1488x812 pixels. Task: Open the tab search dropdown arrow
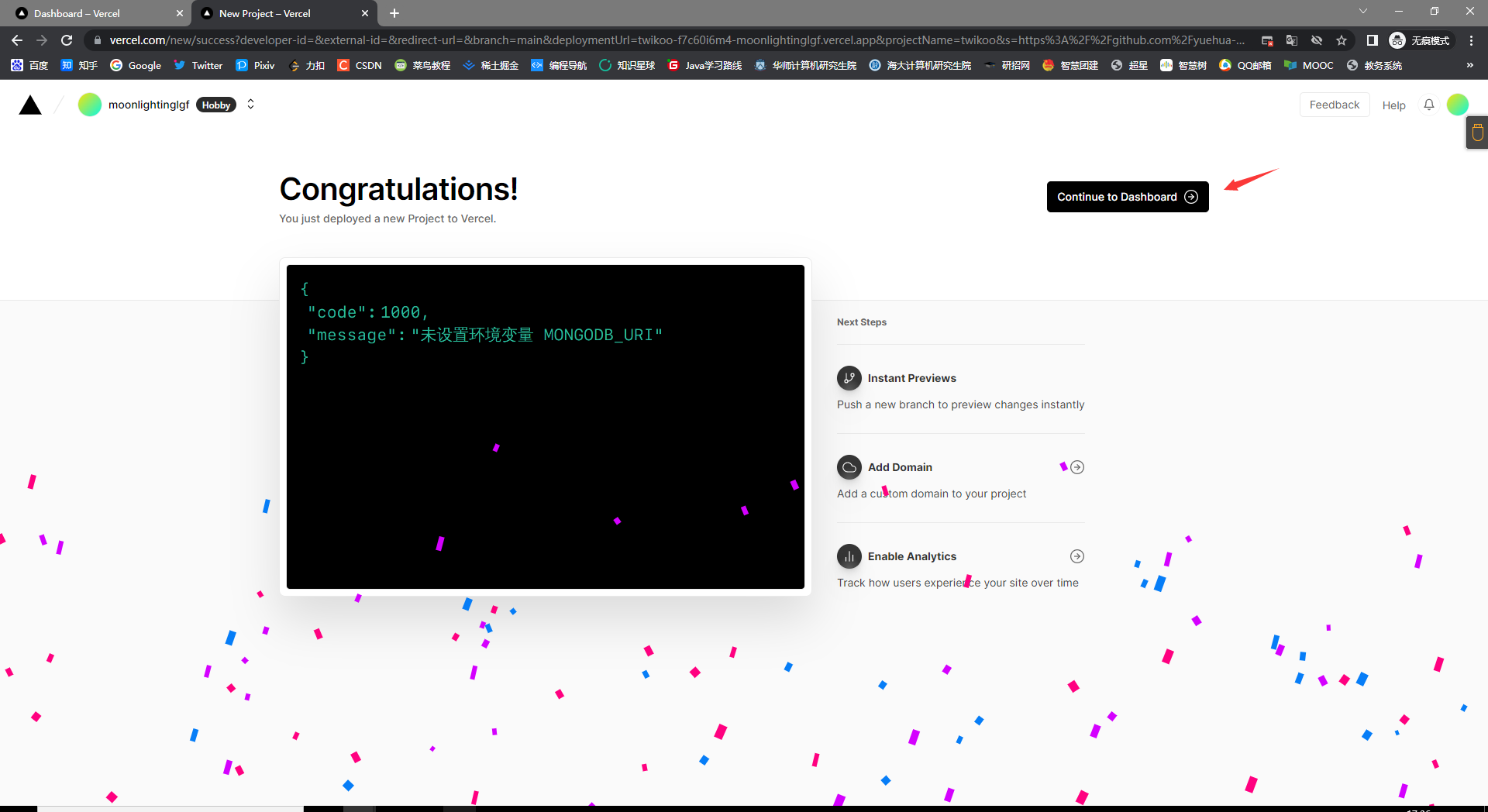pyautogui.click(x=1362, y=12)
